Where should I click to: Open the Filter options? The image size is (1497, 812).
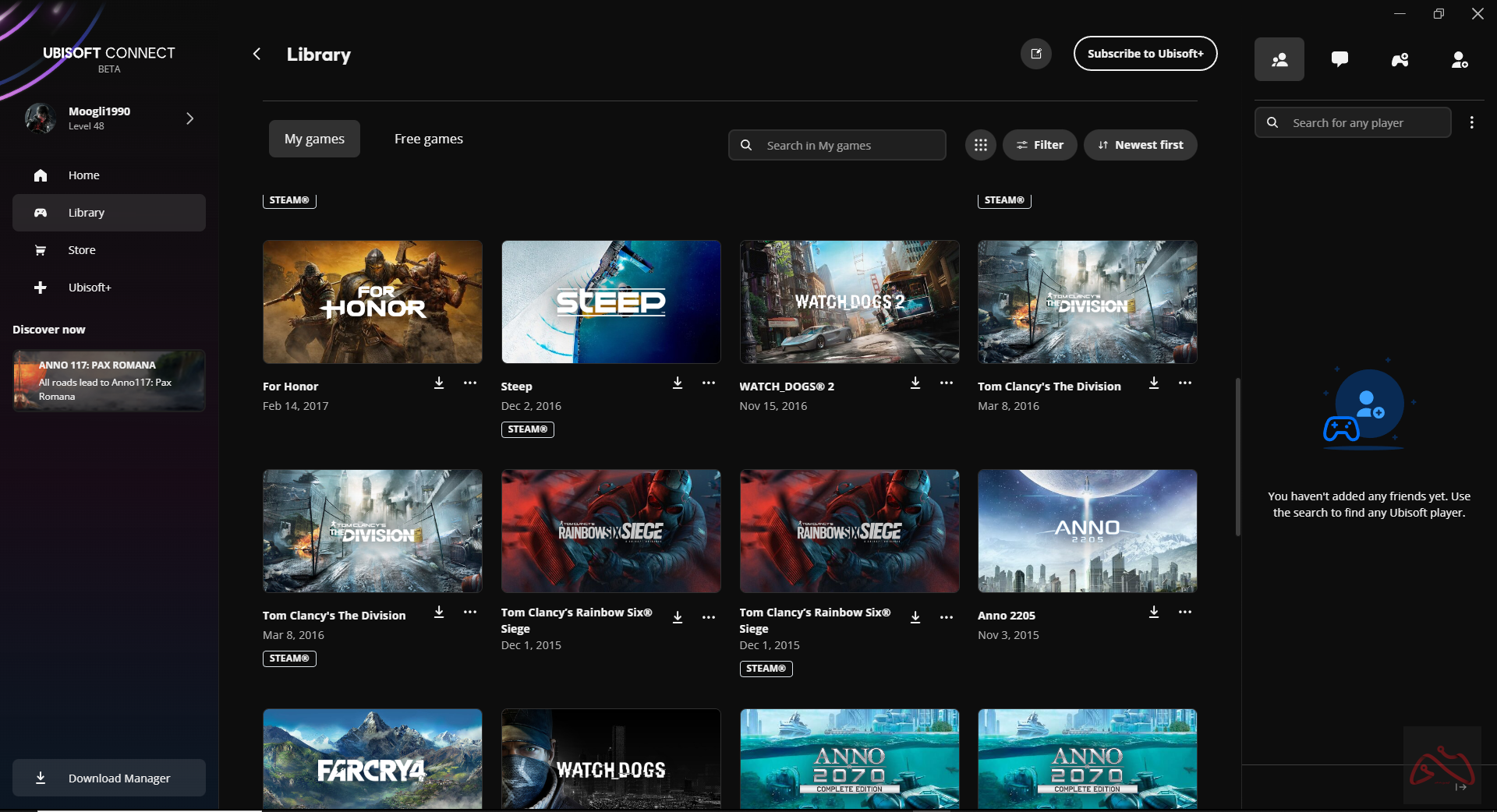pos(1039,145)
